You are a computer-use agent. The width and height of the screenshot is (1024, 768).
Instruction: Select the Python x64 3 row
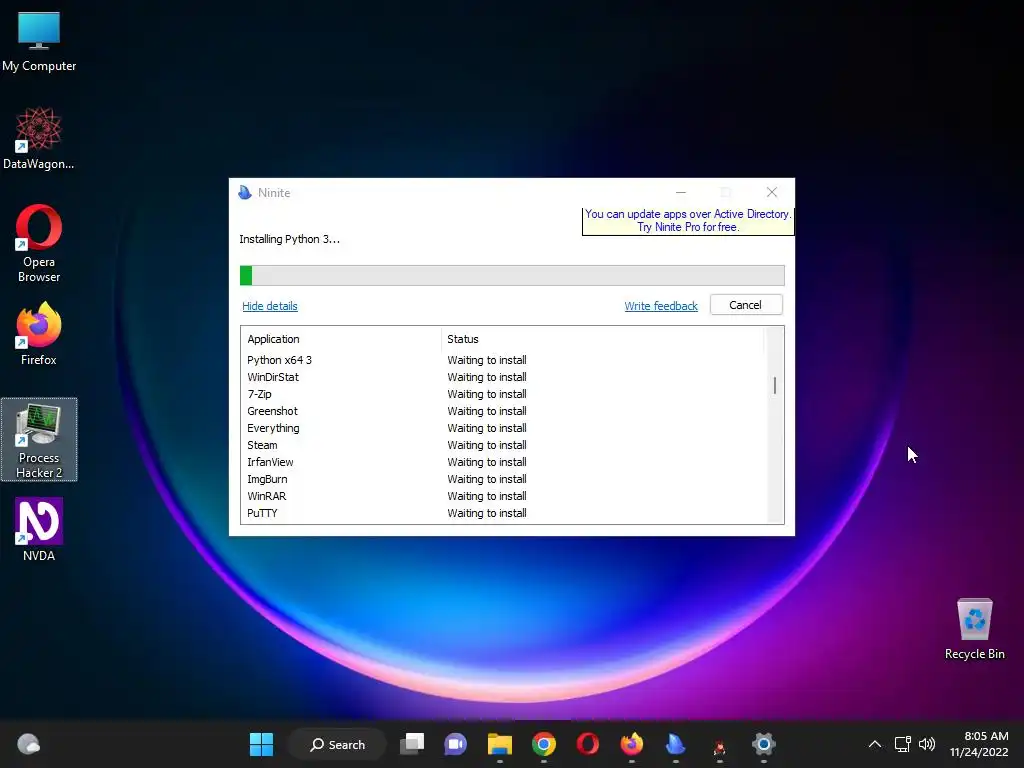[503, 360]
